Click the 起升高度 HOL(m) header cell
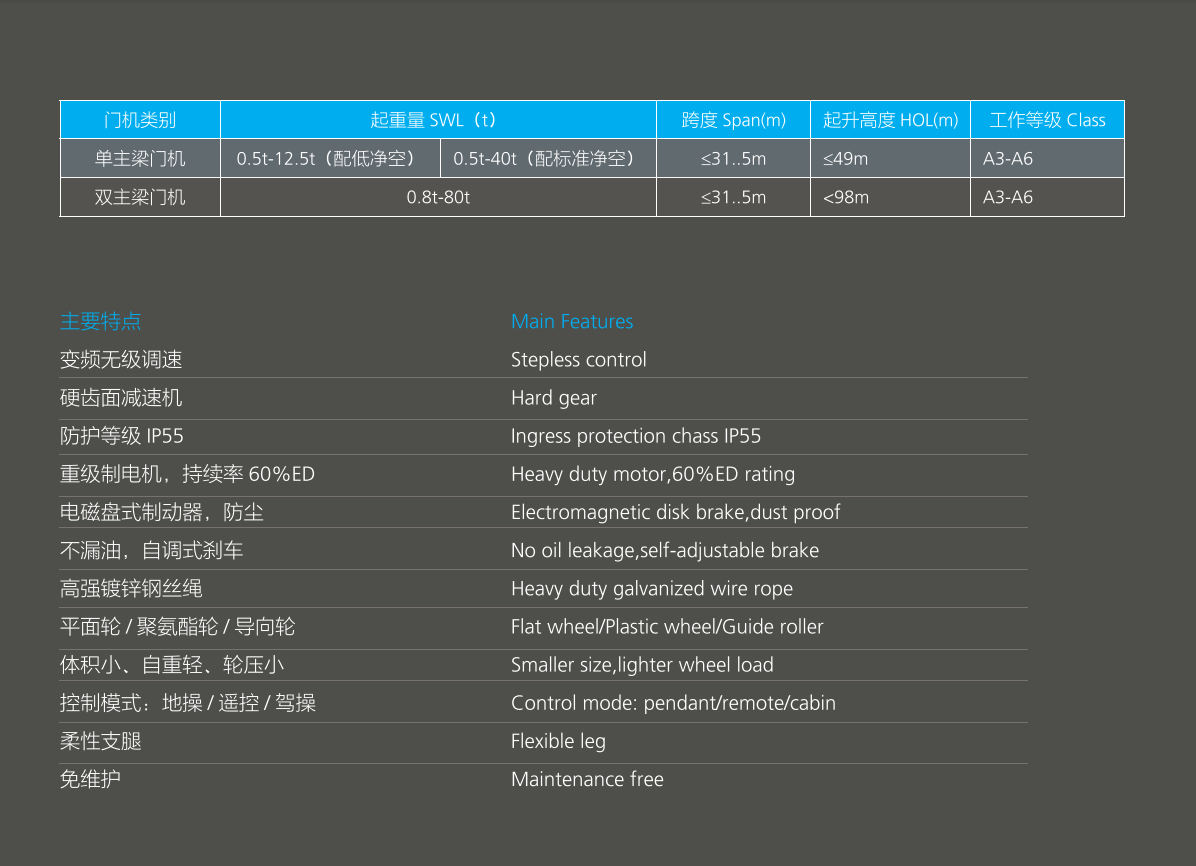The width and height of the screenshot is (1196, 866). point(890,120)
